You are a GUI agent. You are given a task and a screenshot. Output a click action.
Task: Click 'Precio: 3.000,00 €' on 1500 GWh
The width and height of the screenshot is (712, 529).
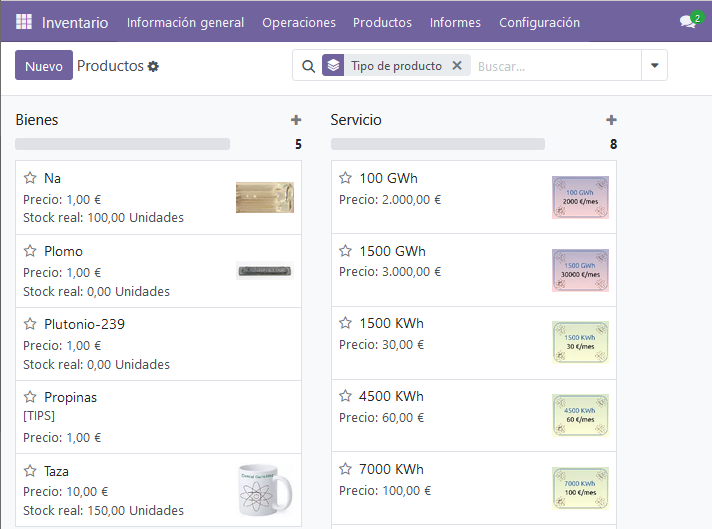tap(390, 272)
